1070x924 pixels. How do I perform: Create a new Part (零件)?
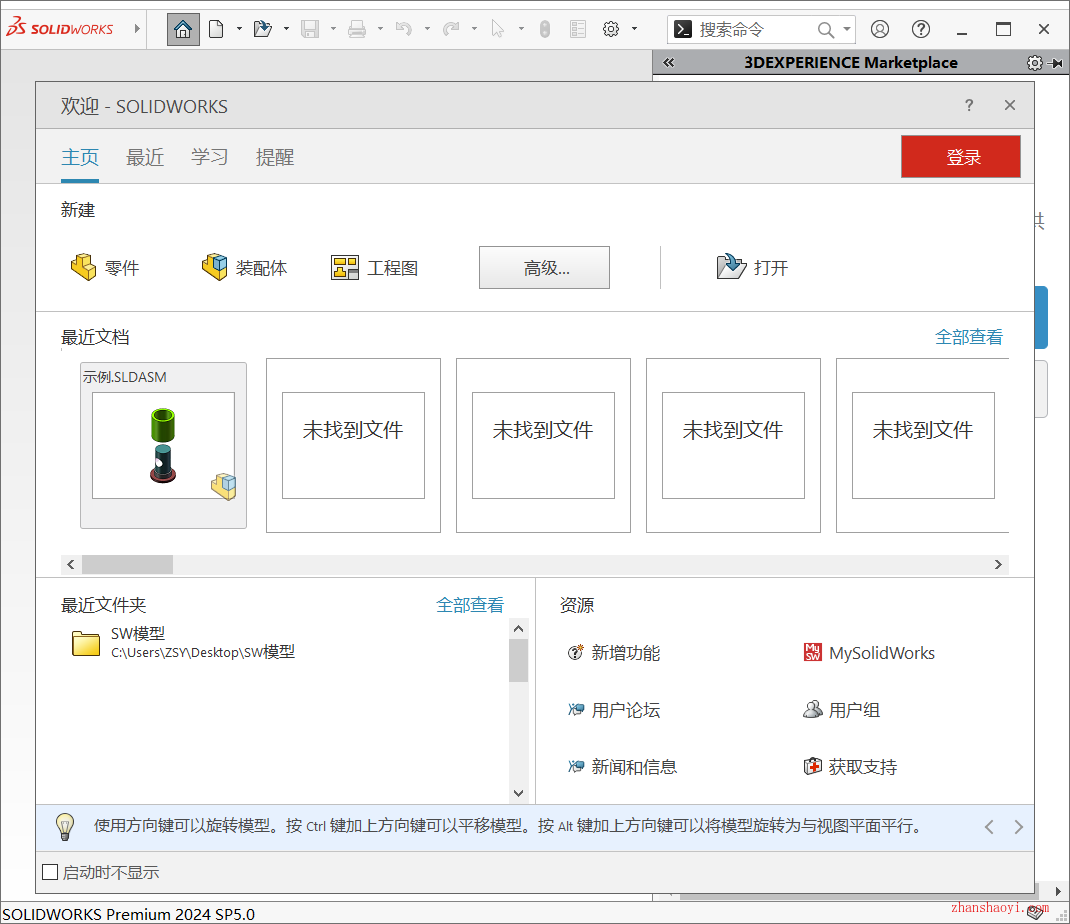click(105, 268)
